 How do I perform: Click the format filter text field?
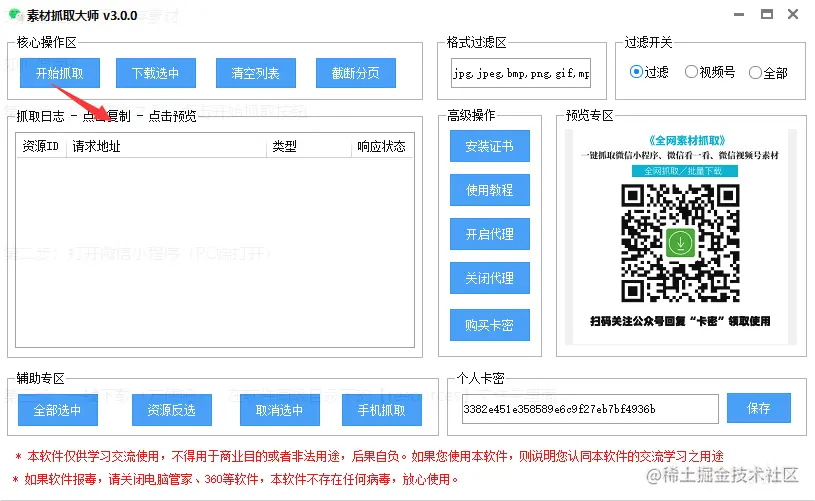521,73
